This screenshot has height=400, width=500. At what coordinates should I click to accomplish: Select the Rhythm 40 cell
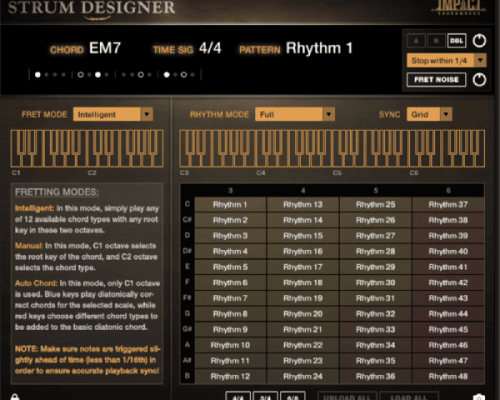click(448, 251)
